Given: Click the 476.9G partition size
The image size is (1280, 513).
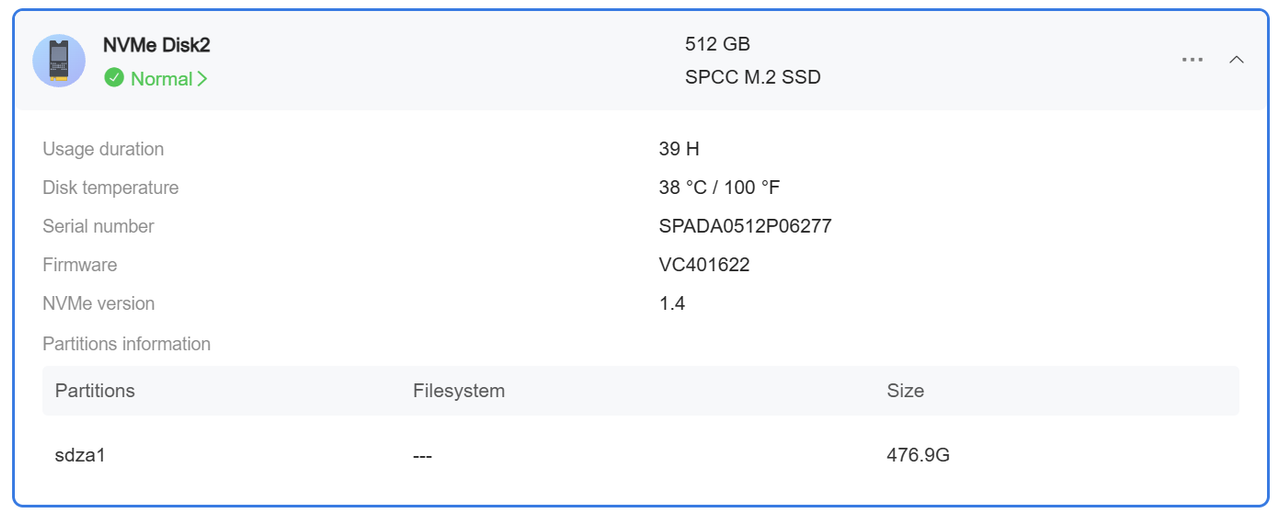Looking at the screenshot, I should [918, 455].
